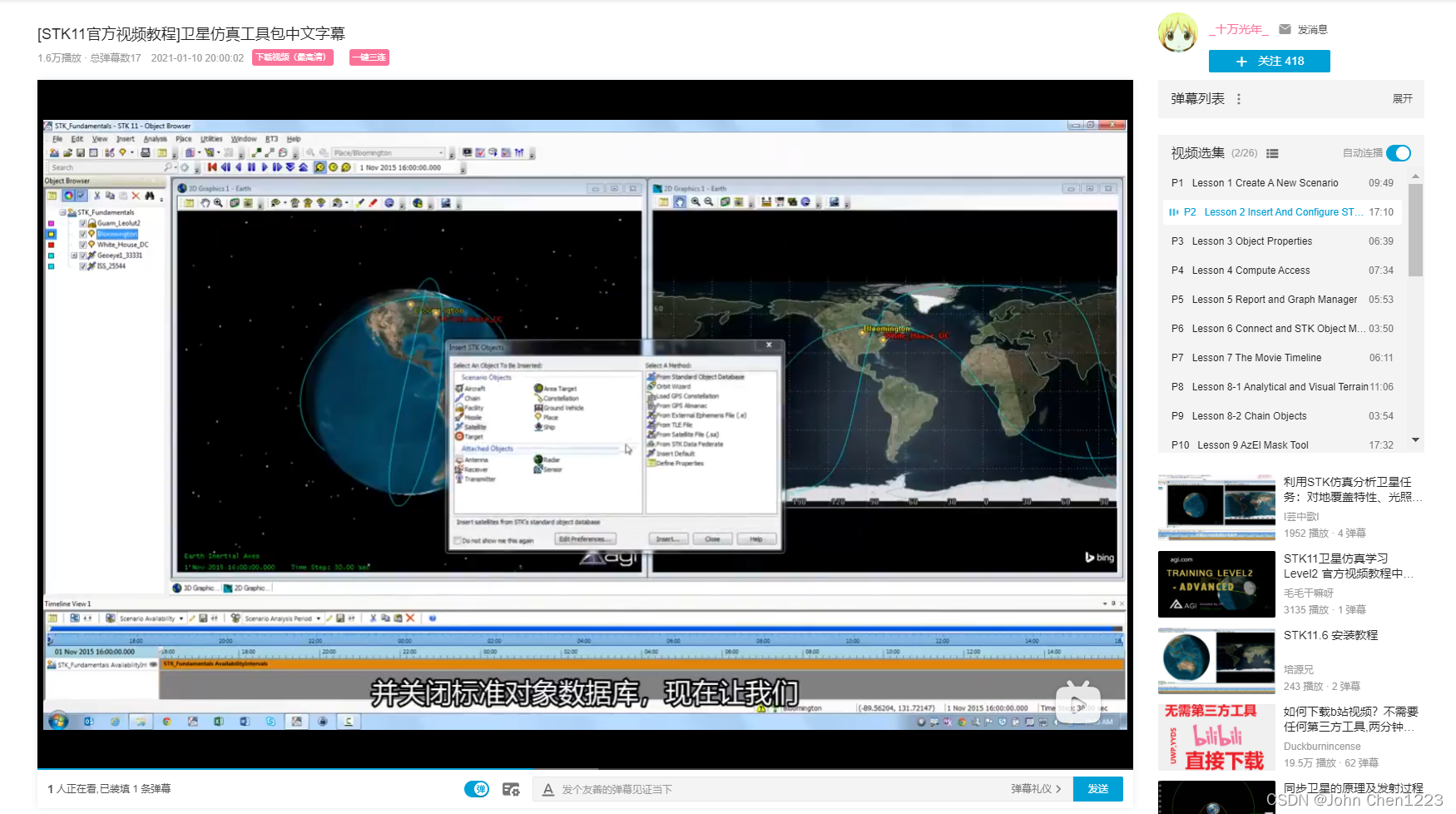This screenshot has height=814, width=1456.
Task: Click the Object Browser delete X icon
Action: tap(136, 196)
